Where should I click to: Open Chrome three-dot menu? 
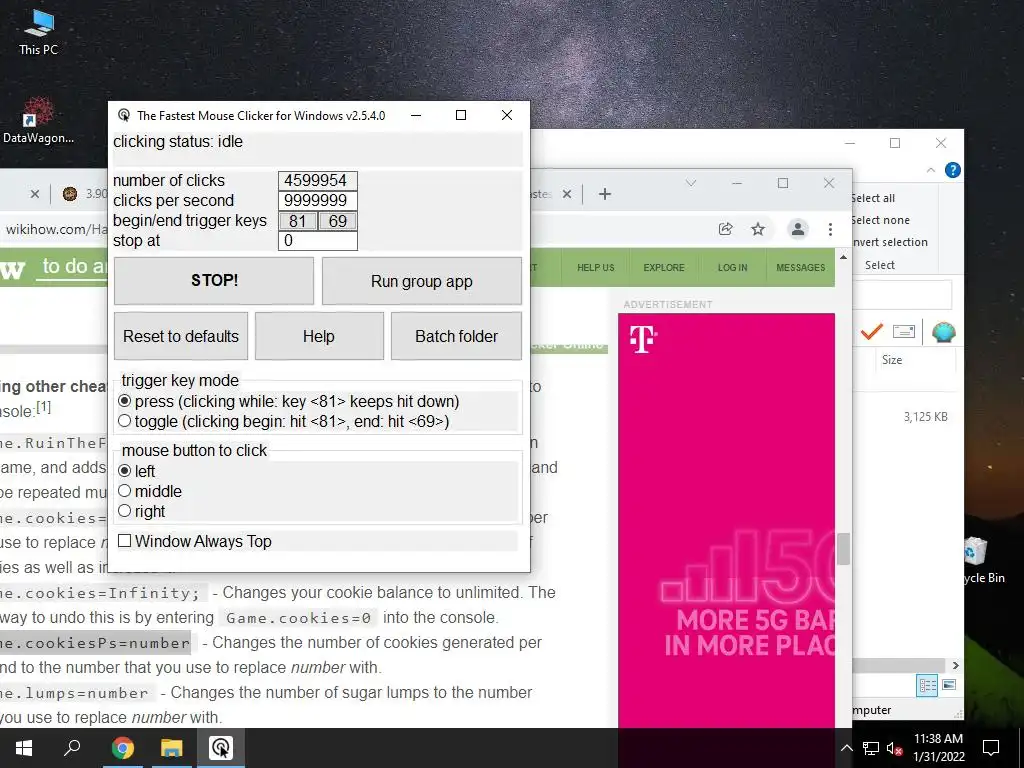[x=830, y=229]
